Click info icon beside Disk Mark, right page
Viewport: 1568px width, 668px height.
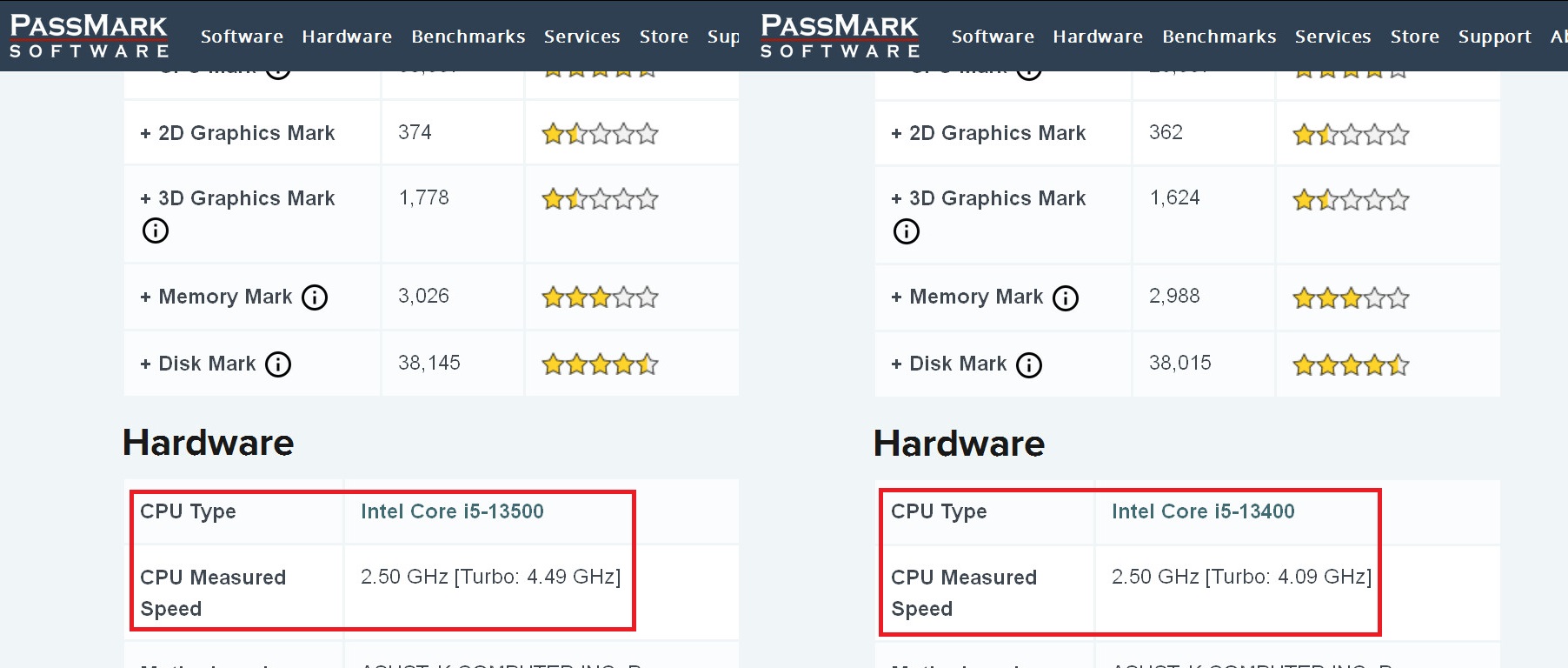click(x=1029, y=365)
